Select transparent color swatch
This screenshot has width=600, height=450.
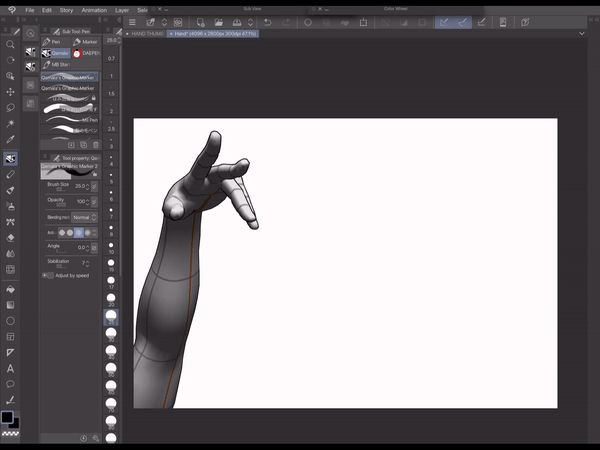tap(10, 434)
